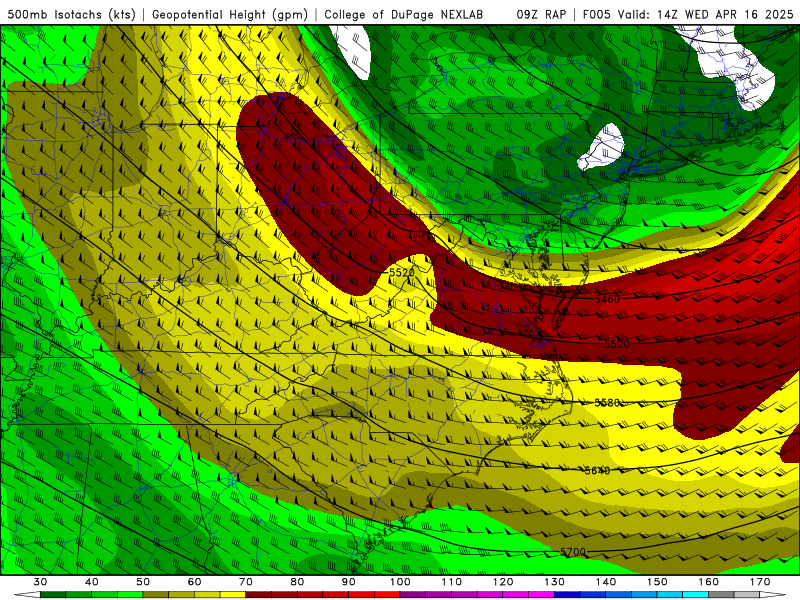Image resolution: width=800 pixels, height=600 pixels.
Task: Click the 5640 height contour label
Action: [x=597, y=470]
